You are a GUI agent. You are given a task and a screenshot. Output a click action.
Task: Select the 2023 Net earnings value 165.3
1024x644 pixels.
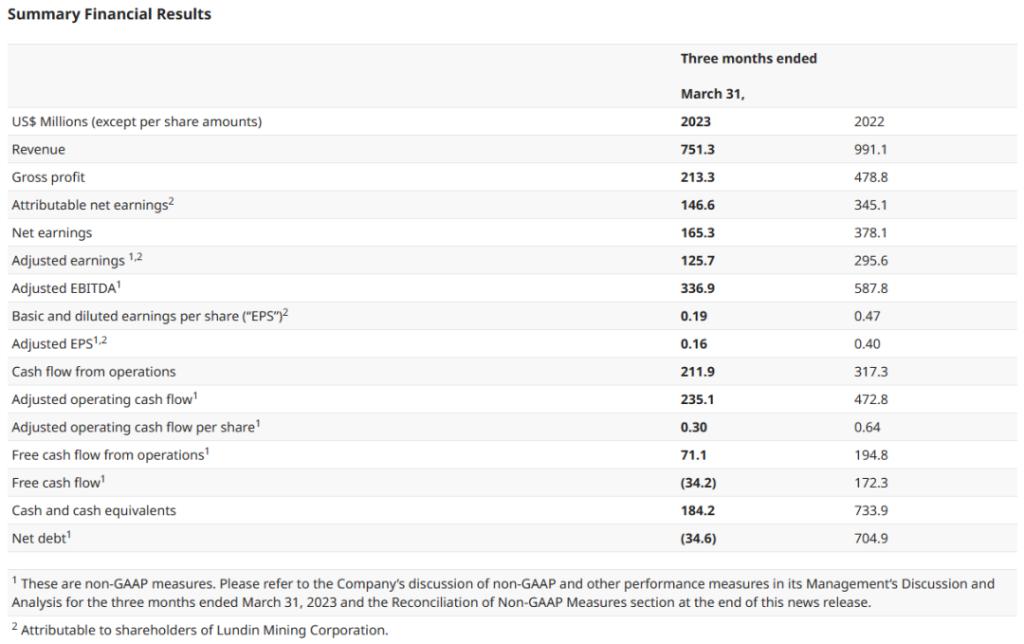[x=697, y=233]
